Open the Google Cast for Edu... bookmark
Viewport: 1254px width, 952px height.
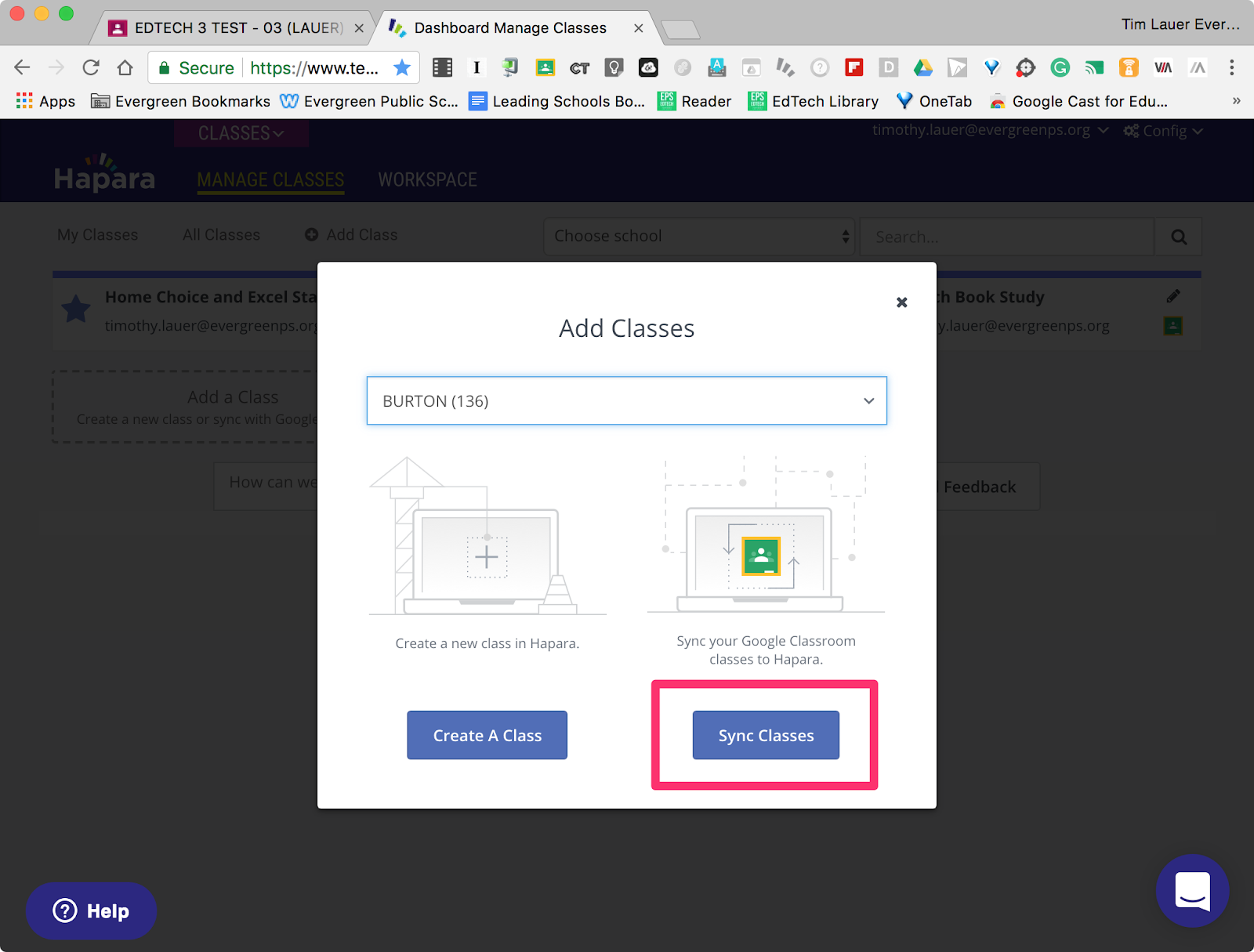pos(1078,101)
